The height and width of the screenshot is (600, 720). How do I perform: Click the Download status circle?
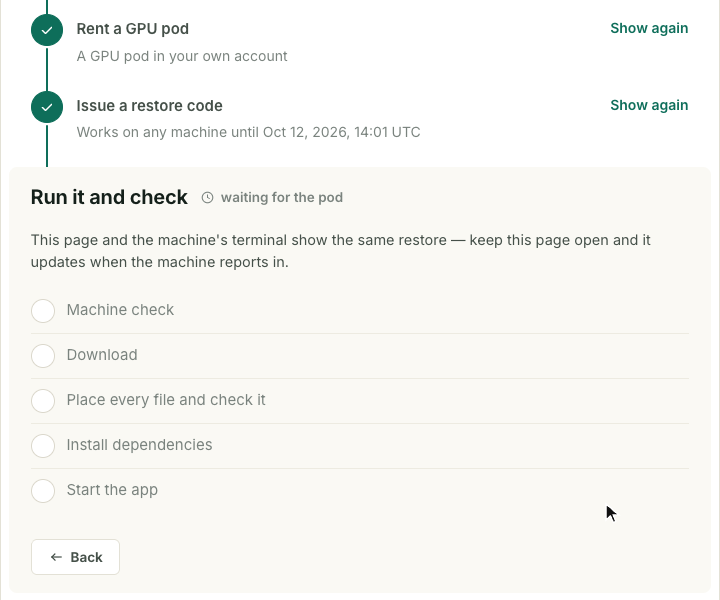tap(43, 356)
